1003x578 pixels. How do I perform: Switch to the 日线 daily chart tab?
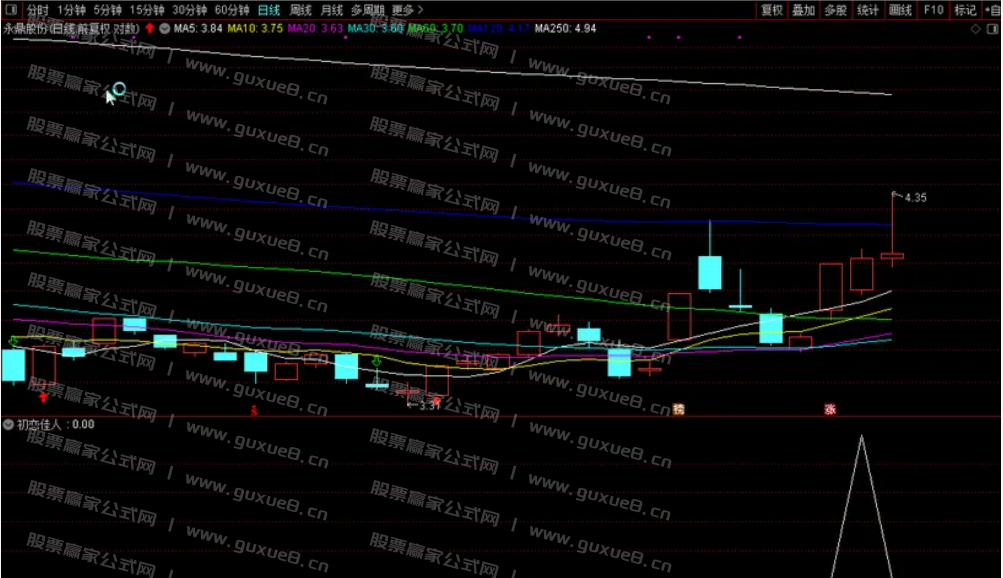[268, 10]
